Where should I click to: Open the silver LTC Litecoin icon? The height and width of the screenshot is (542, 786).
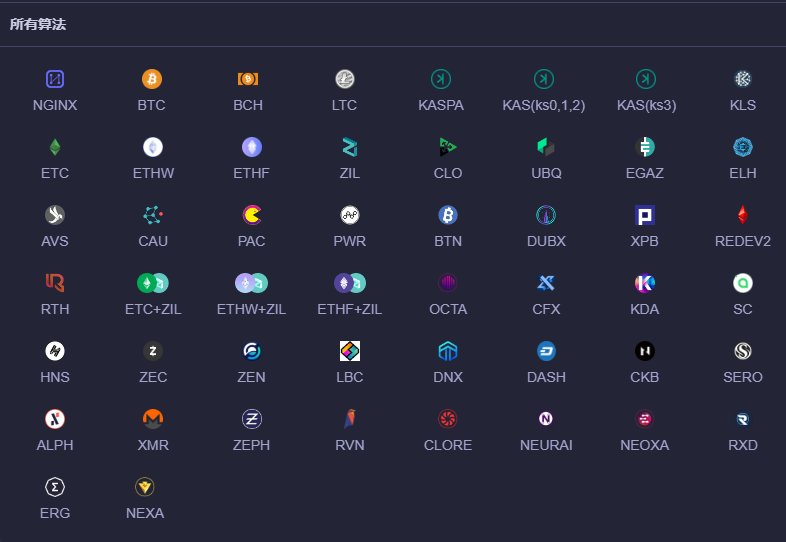coord(344,79)
